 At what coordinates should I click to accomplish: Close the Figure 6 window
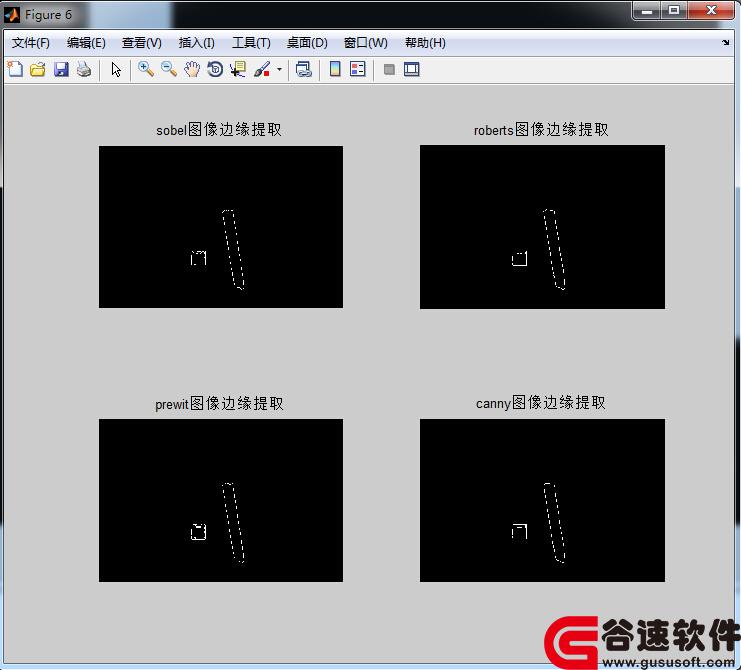[x=712, y=11]
